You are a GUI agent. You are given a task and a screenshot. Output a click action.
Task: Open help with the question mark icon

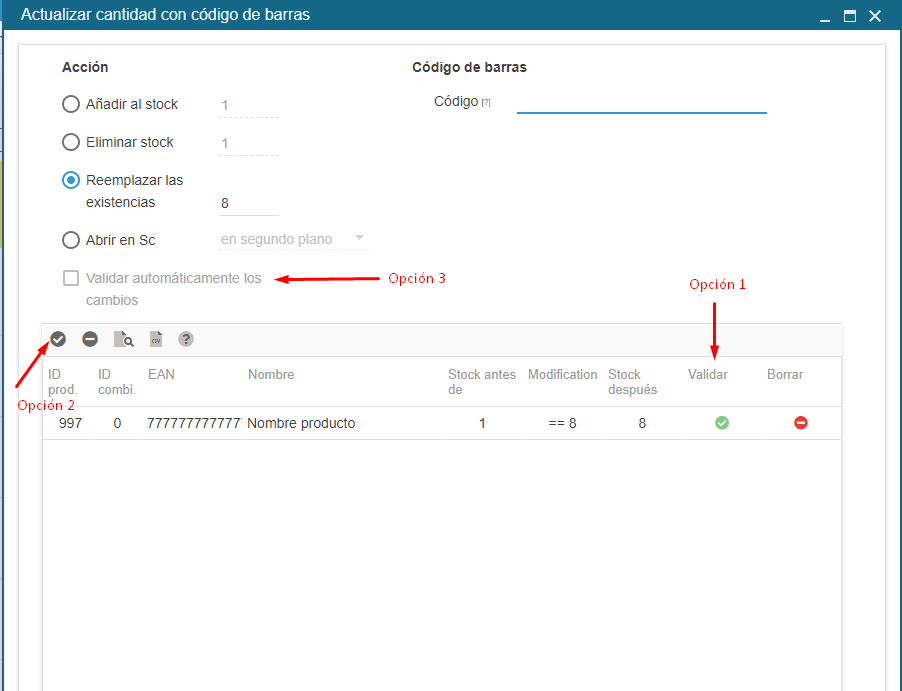pos(186,340)
